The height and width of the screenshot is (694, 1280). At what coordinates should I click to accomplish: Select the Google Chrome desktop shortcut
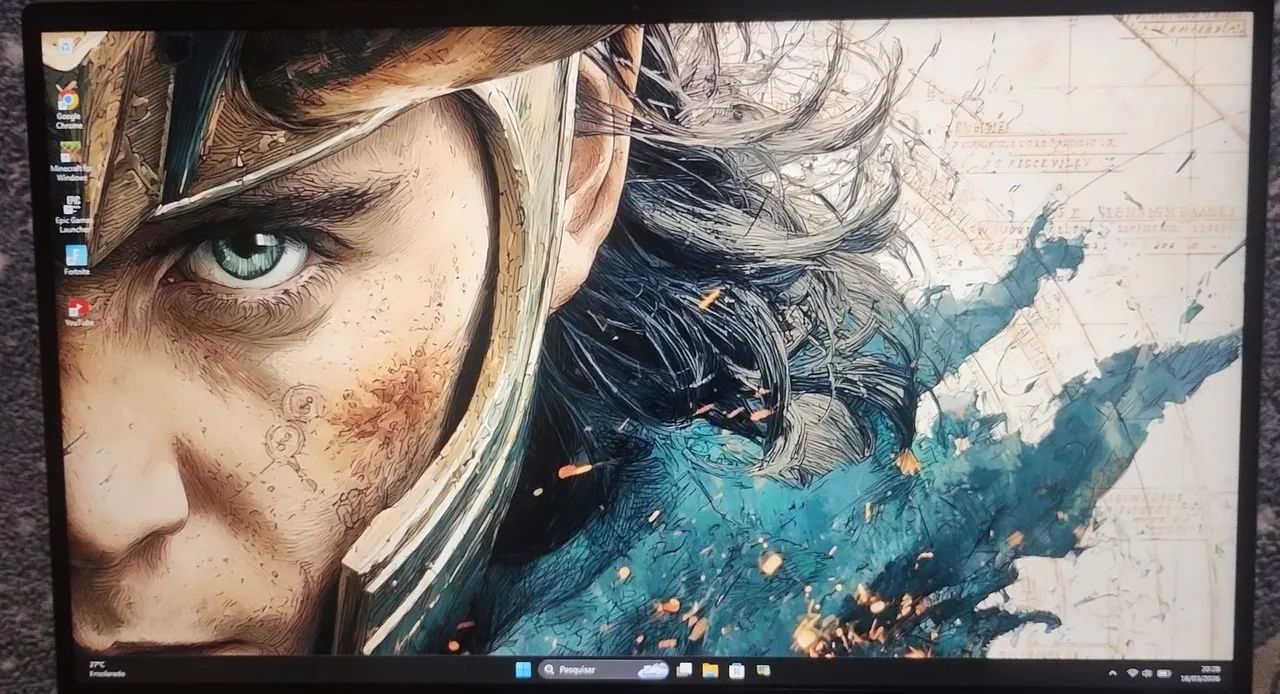69,105
